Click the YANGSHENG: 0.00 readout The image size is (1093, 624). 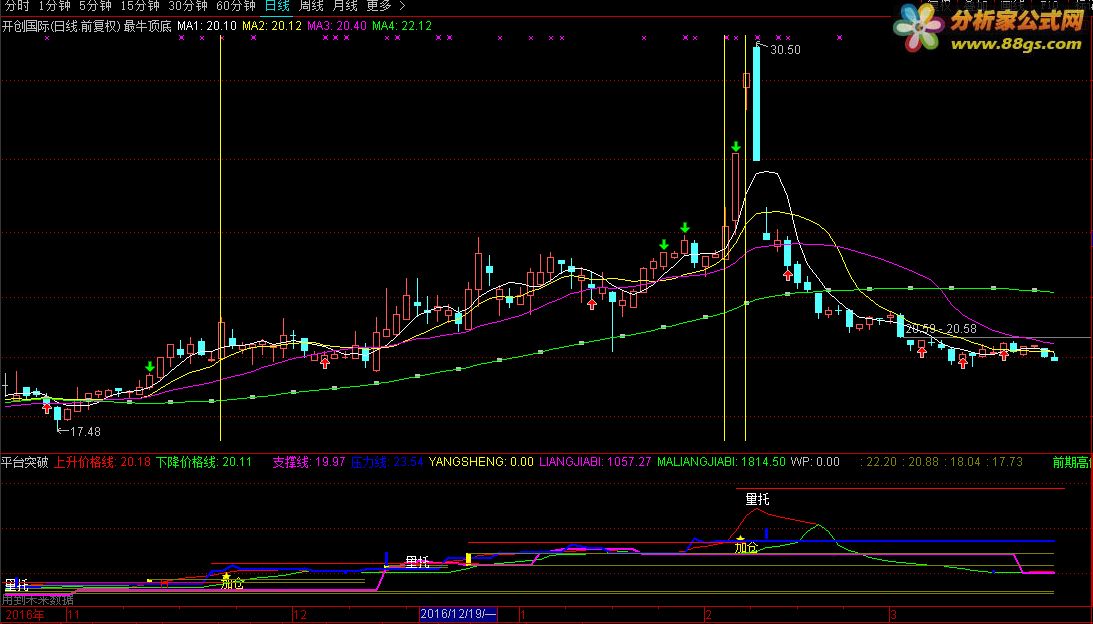click(481, 462)
